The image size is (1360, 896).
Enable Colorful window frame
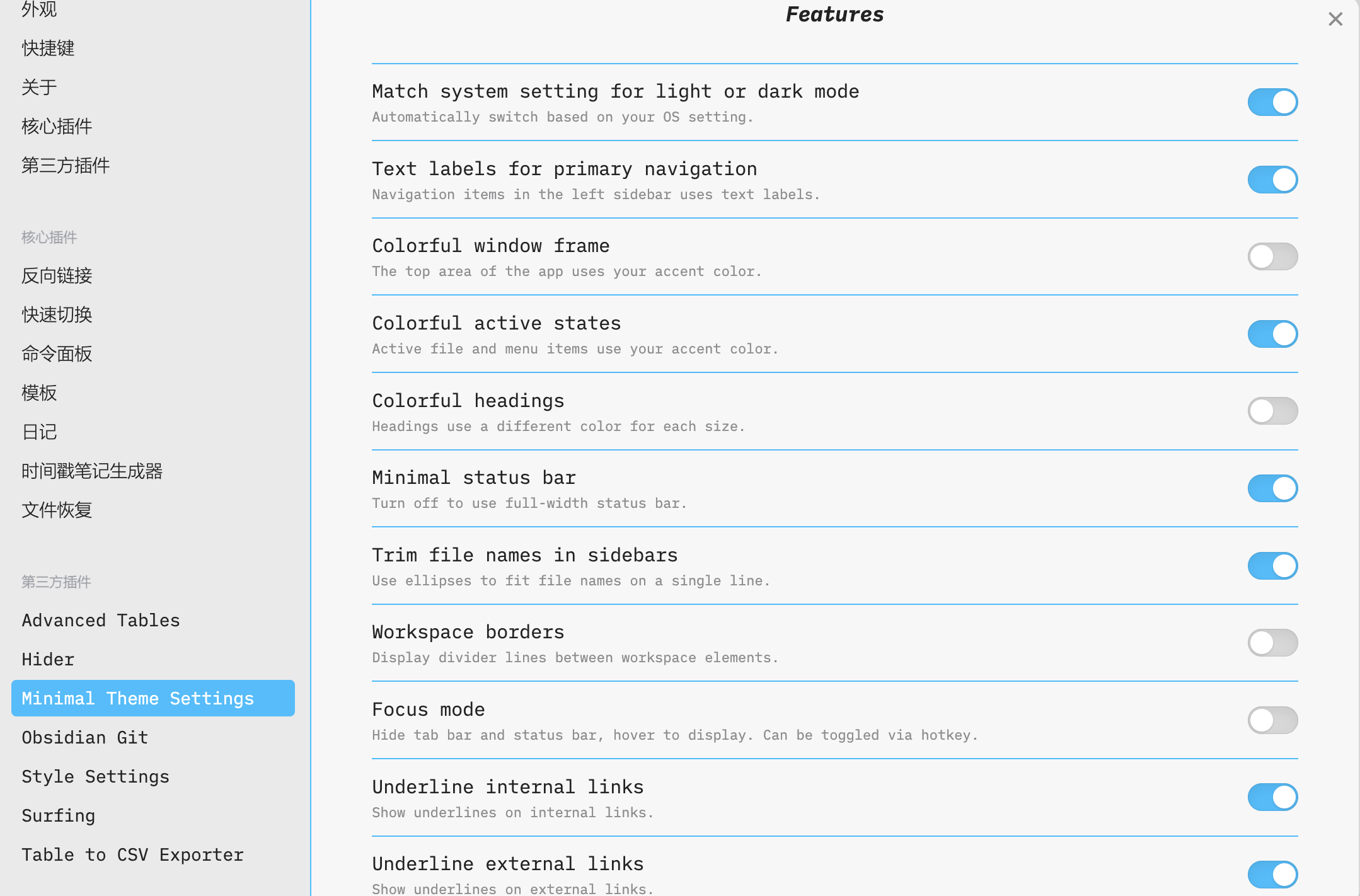[1272, 256]
